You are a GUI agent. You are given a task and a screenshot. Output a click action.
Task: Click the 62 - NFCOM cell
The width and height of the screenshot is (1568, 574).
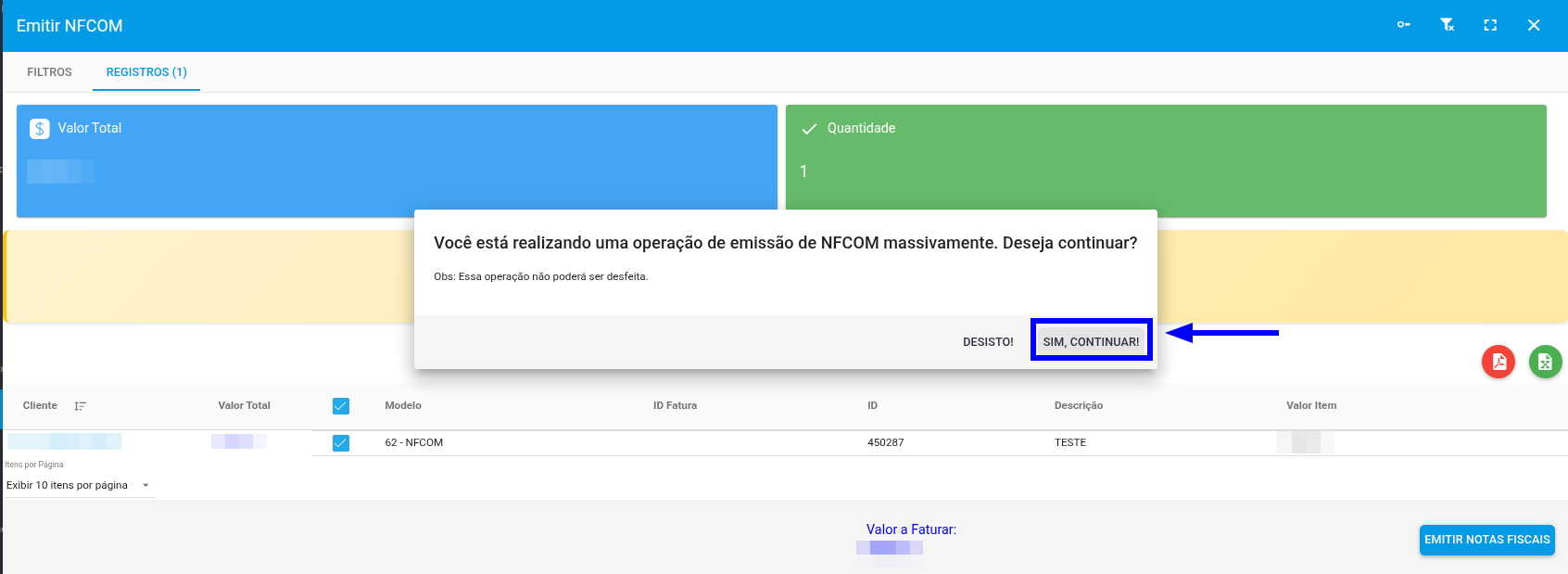[414, 442]
